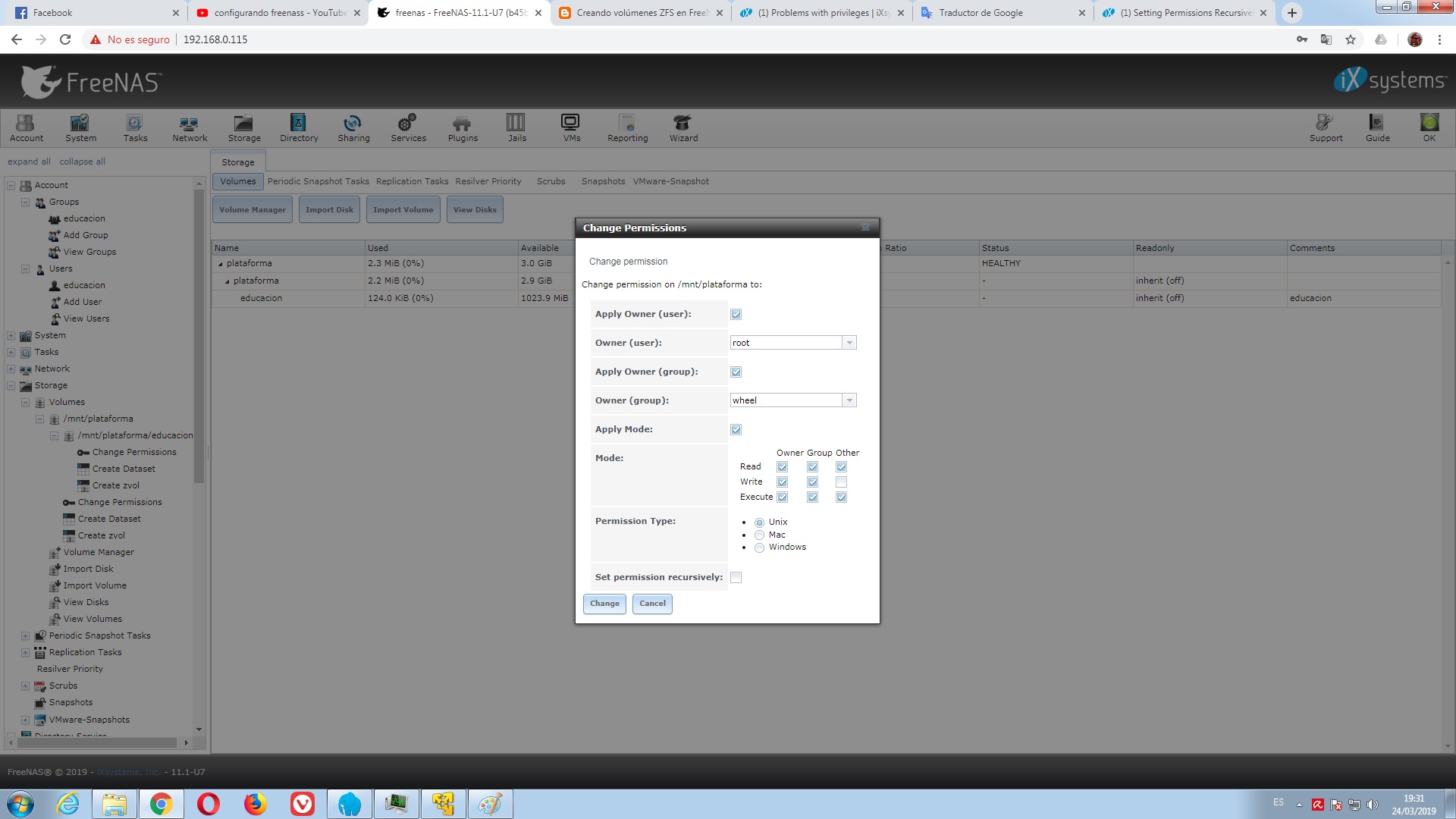Expand the Network tree node
The width and height of the screenshot is (1456, 819).
point(11,369)
